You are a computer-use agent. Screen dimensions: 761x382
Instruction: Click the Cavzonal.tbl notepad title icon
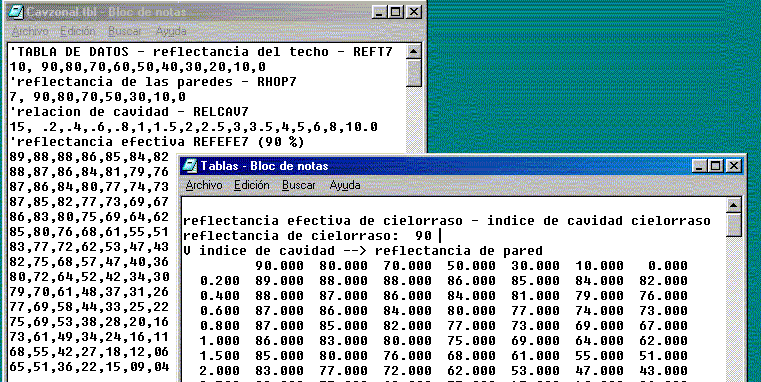tap(17, 12)
